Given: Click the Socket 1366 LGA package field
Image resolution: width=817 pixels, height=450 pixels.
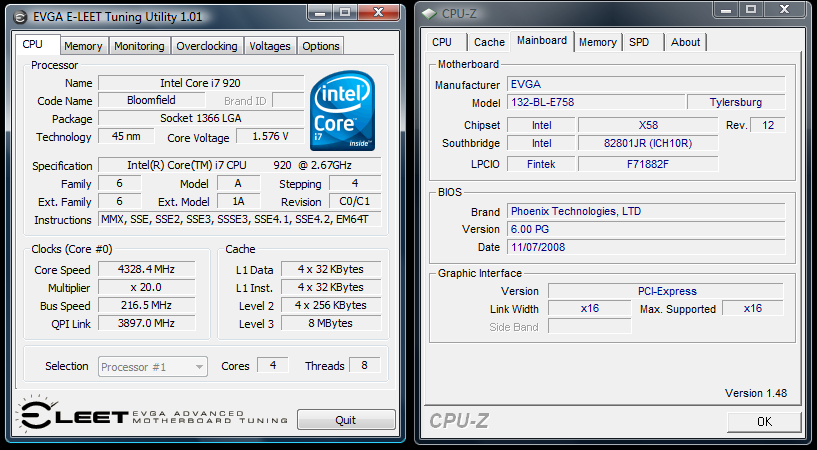Looking at the screenshot, I should (201, 118).
